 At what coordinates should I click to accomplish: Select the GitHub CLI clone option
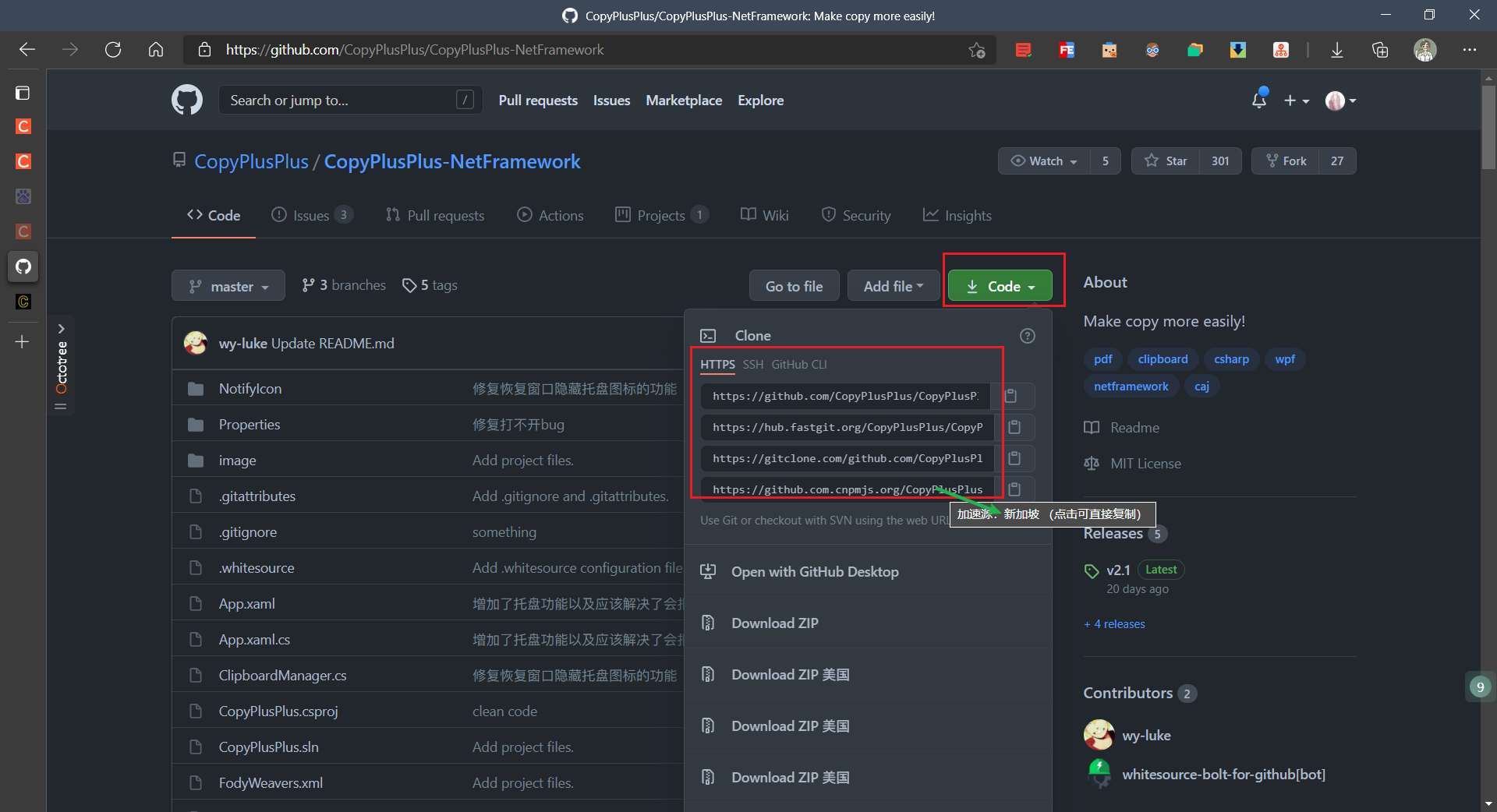point(799,365)
